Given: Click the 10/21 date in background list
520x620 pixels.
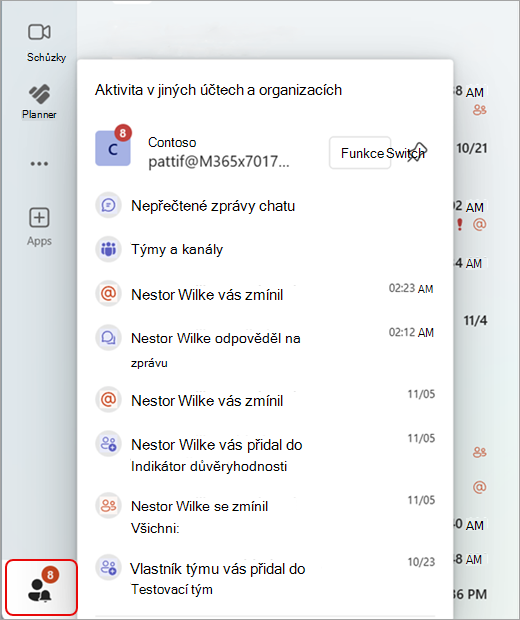Looking at the screenshot, I should coord(471,148).
